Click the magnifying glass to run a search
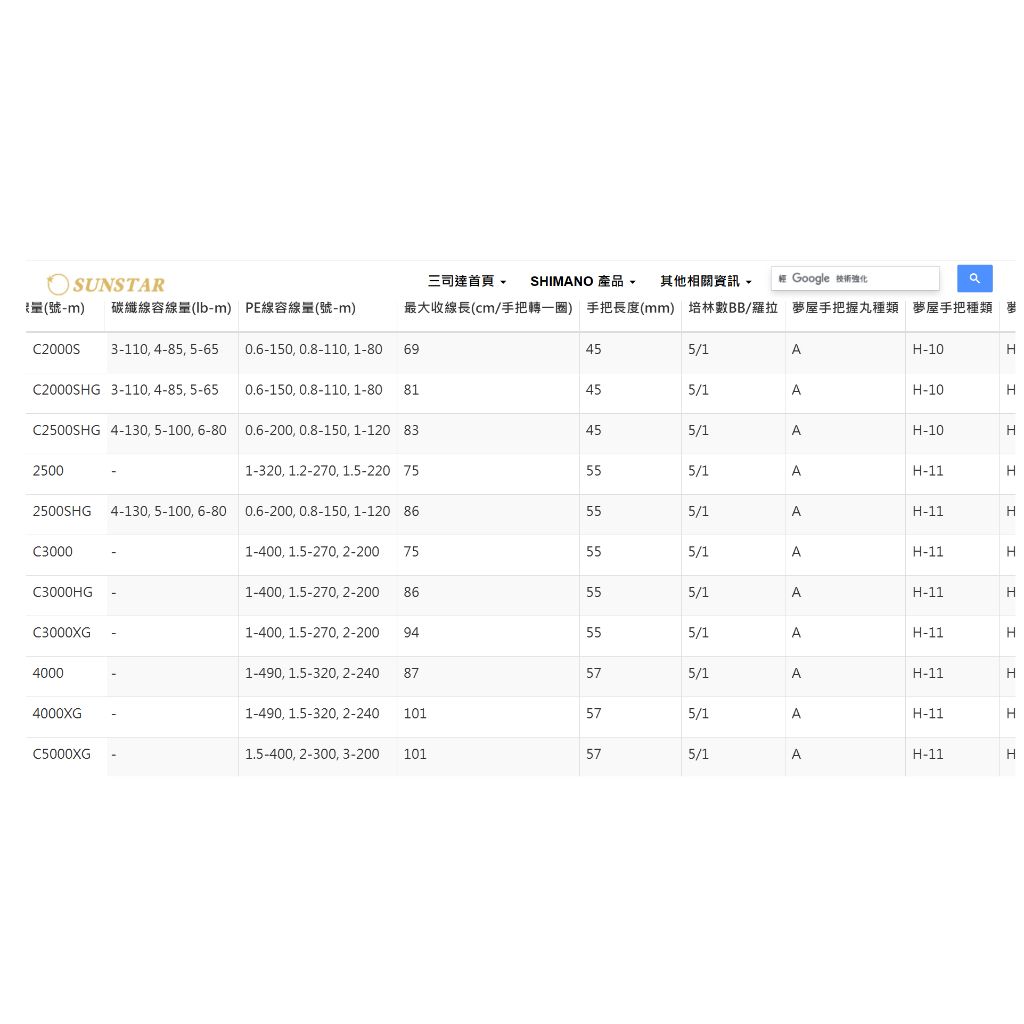The width and height of the screenshot is (1024, 1024). [974, 278]
